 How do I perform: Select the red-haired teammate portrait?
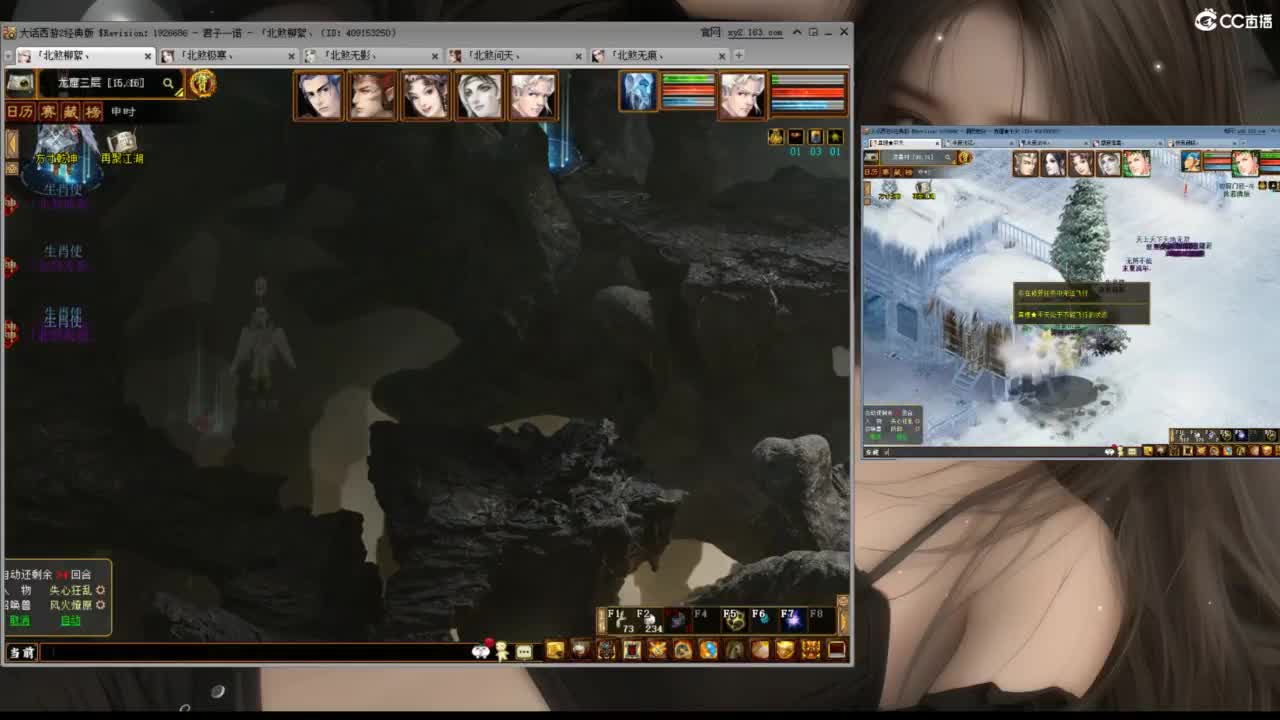(x=372, y=96)
